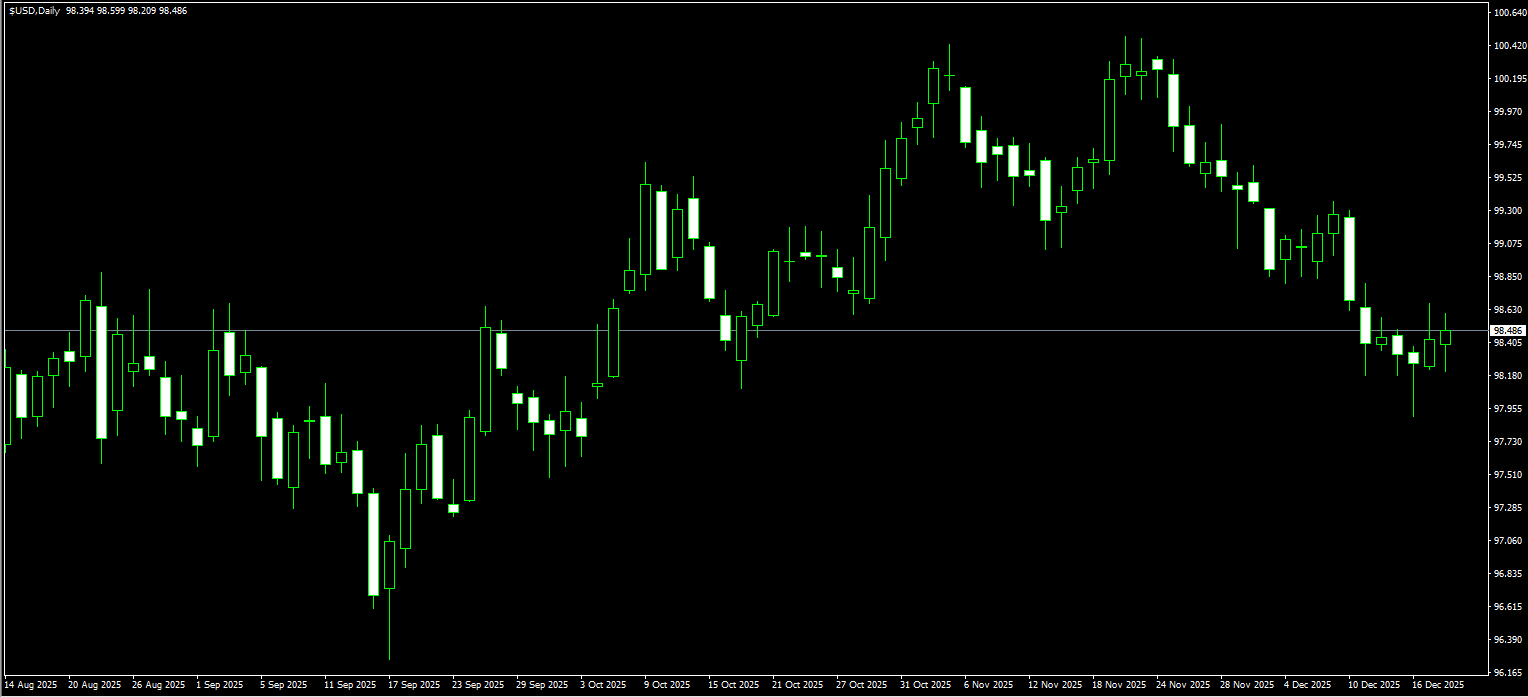
Task: Select the 16 Dec 2025 date marker
Action: 1437,685
